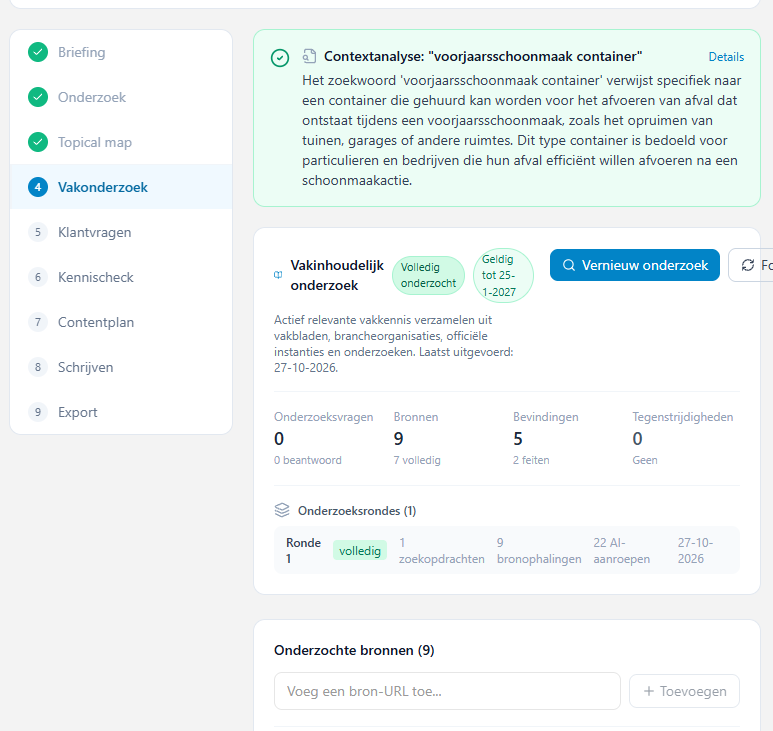Click the volledig badge in Ronde 1
The width and height of the screenshot is (773, 731).
click(360, 551)
